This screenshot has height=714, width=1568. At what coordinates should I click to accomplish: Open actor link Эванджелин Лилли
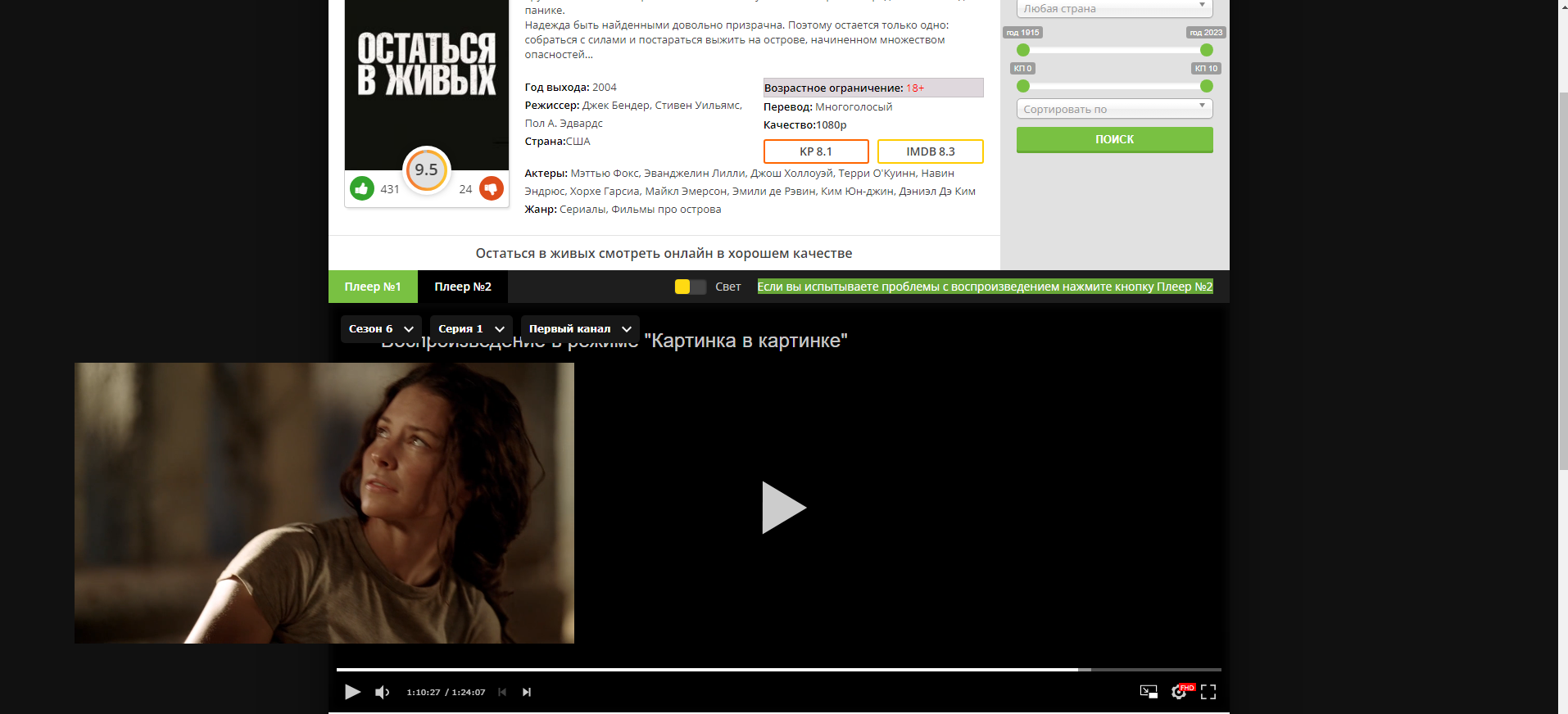pyautogui.click(x=694, y=174)
